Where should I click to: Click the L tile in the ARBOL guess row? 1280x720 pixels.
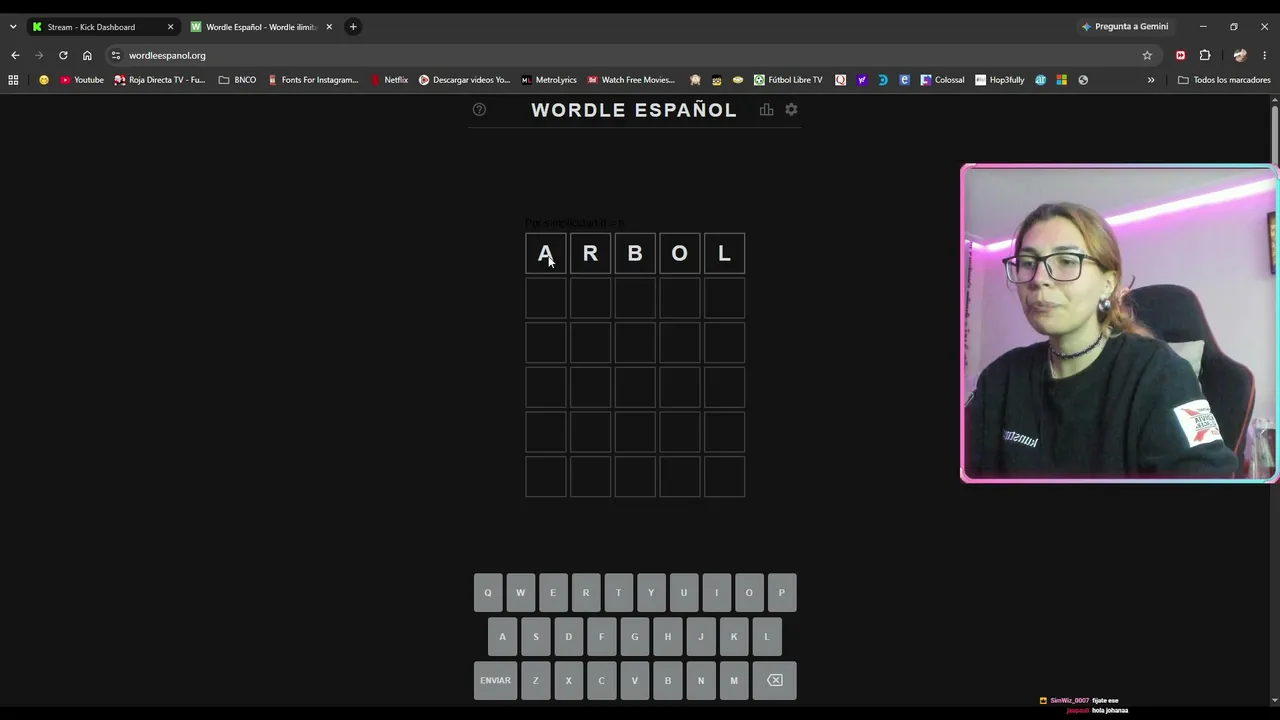pyautogui.click(x=724, y=254)
